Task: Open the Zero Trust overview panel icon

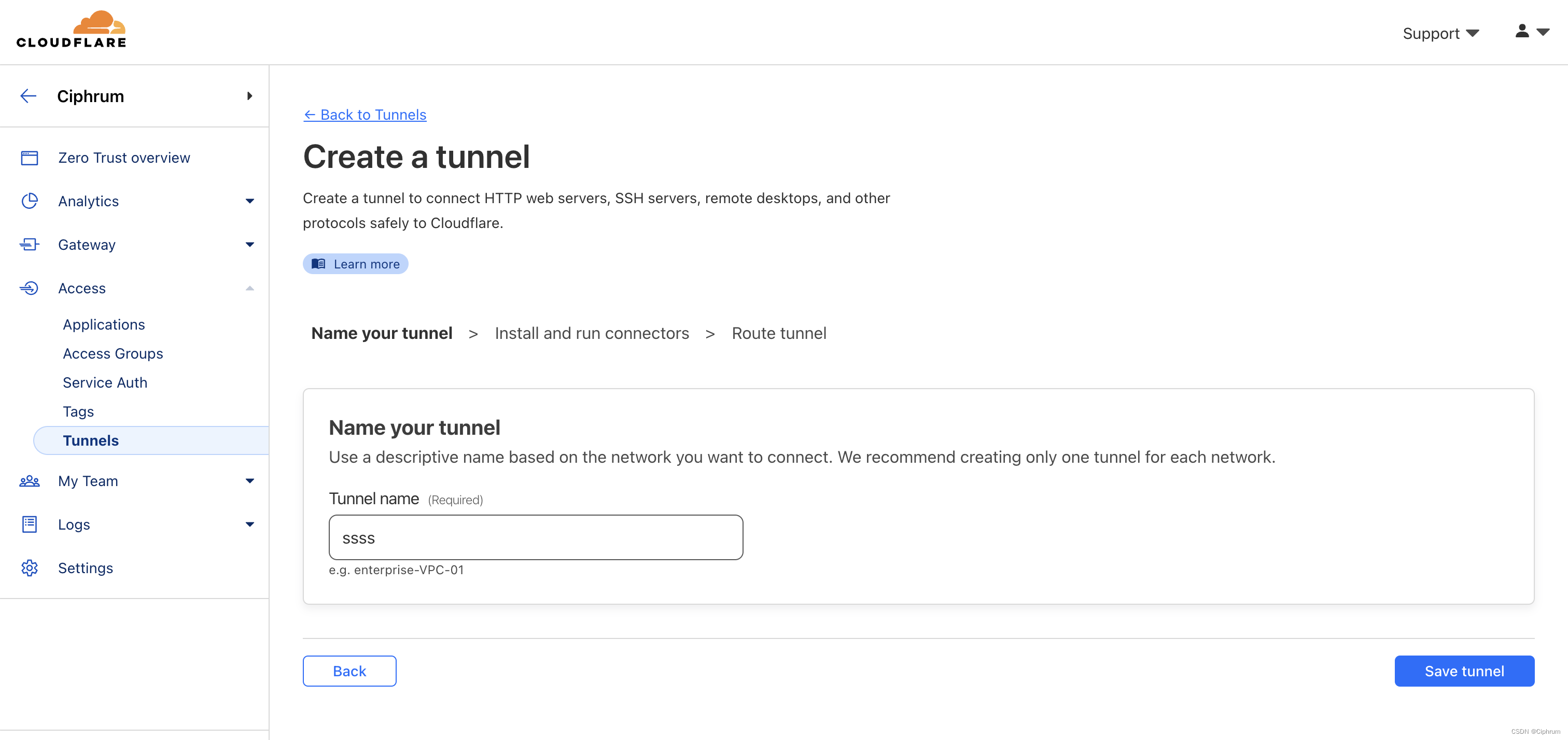Action: point(29,157)
